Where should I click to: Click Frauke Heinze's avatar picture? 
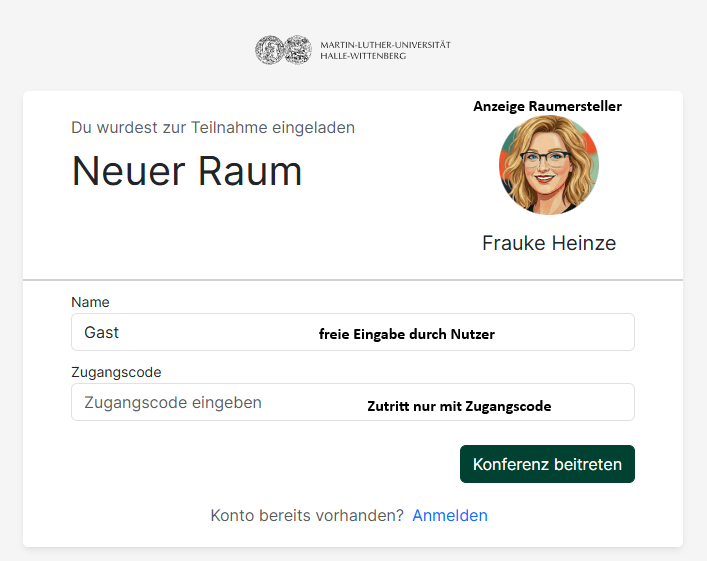click(x=549, y=165)
